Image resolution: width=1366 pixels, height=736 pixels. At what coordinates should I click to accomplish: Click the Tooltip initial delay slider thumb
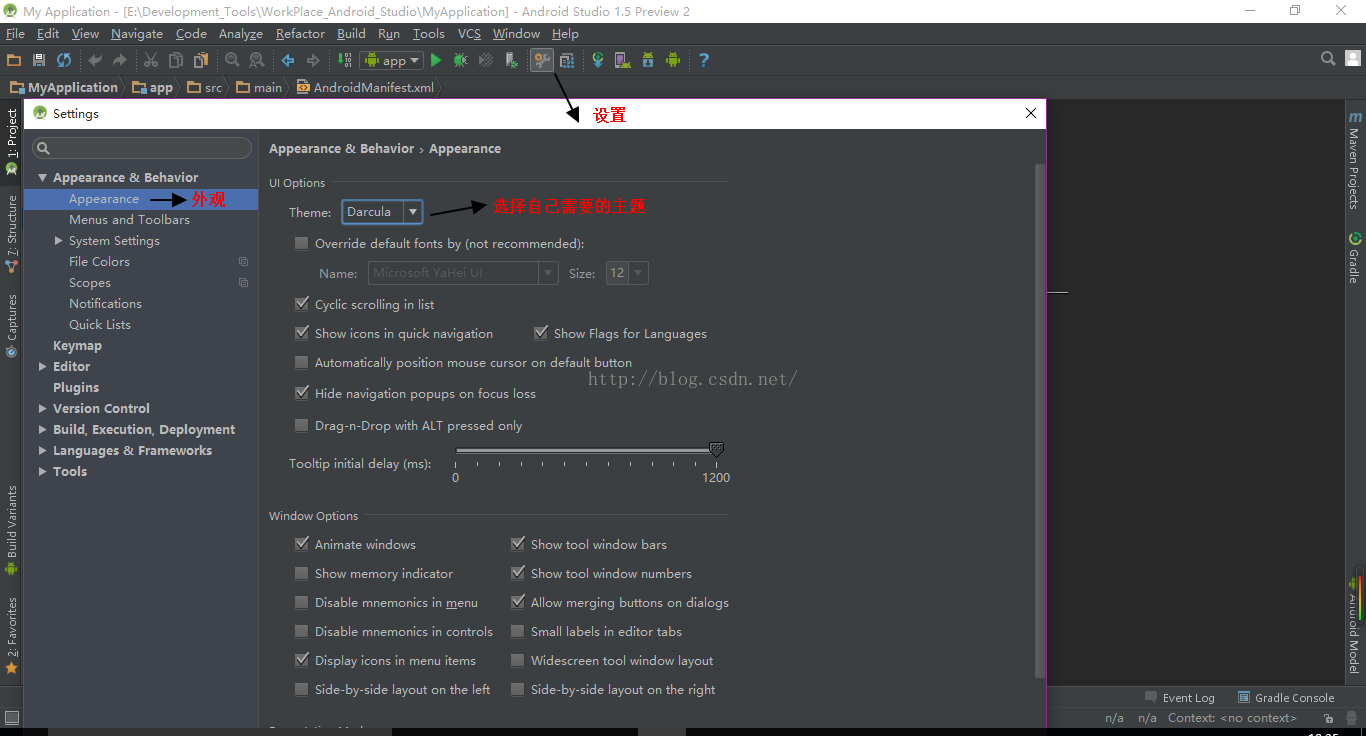716,450
